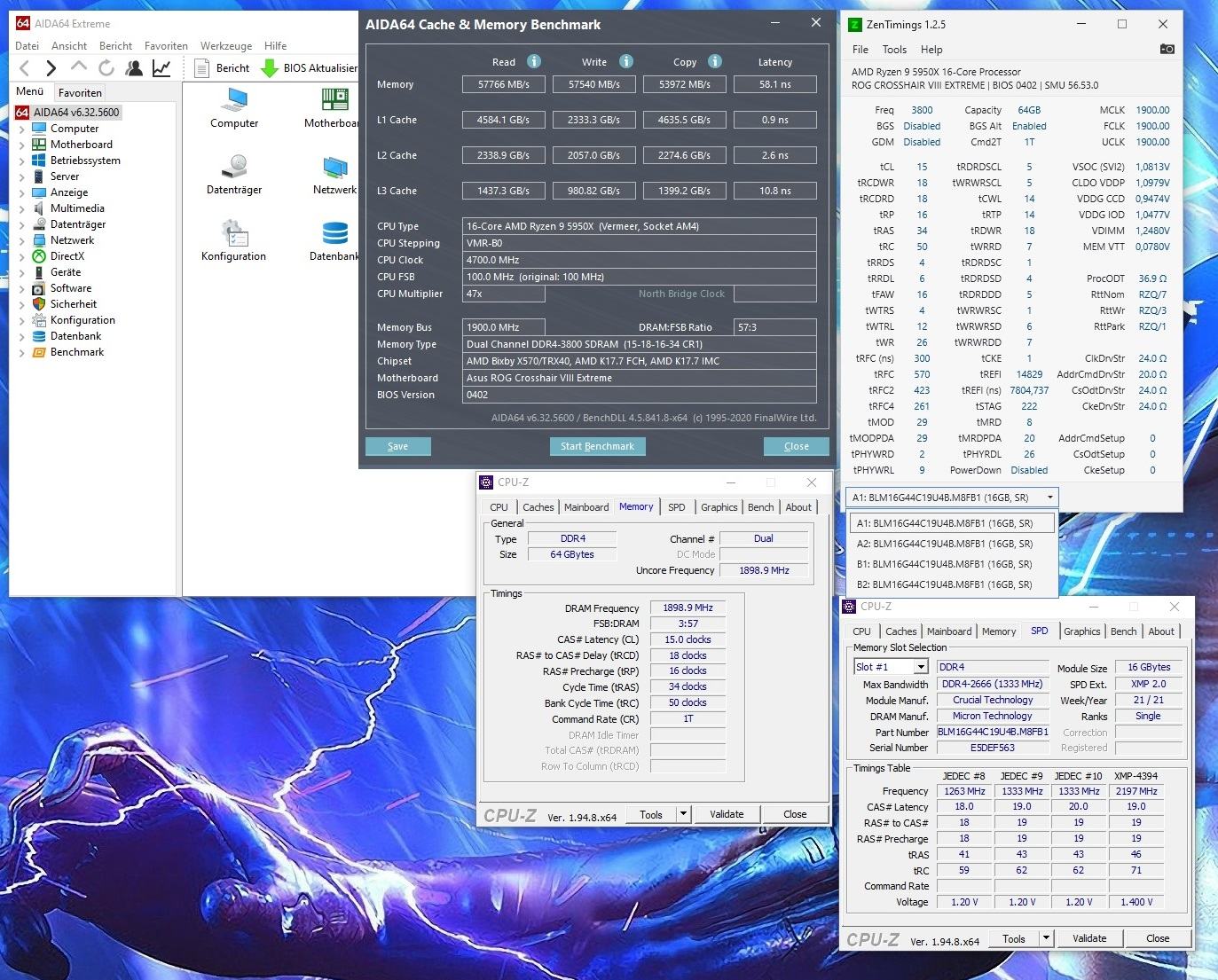The width and height of the screenshot is (1218, 980).
Task: Open the Datei menu in AIDA64
Action: point(27,46)
